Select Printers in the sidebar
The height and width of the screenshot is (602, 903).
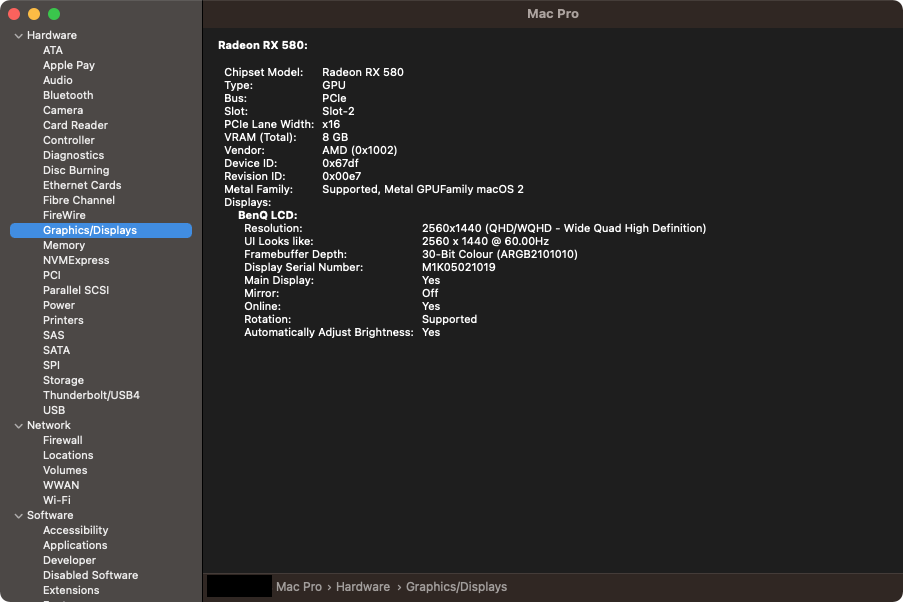tap(63, 320)
